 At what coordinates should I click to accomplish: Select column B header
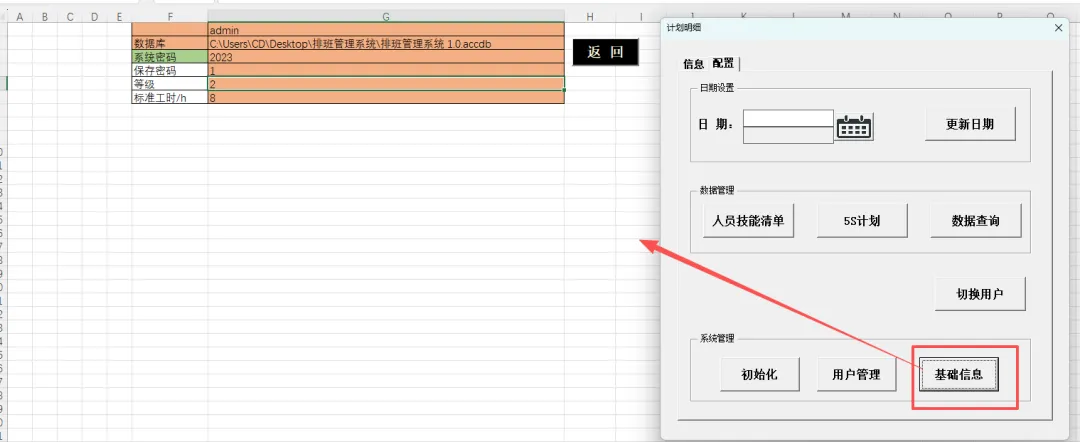point(45,16)
